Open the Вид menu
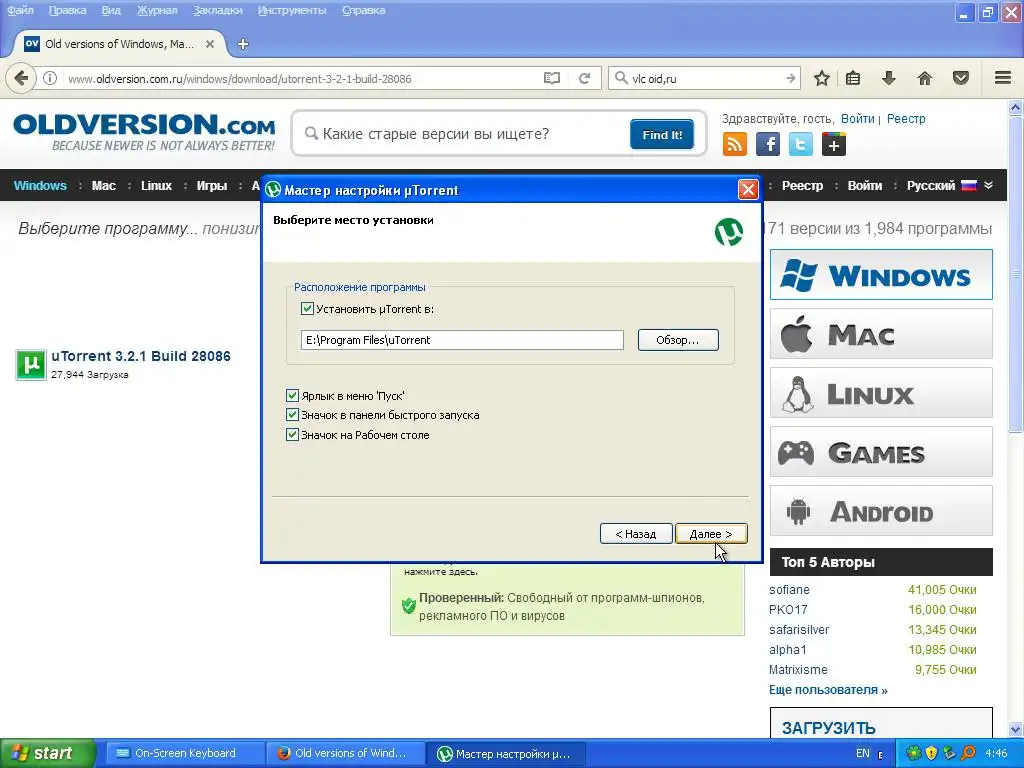The width and height of the screenshot is (1024, 768). click(x=111, y=10)
